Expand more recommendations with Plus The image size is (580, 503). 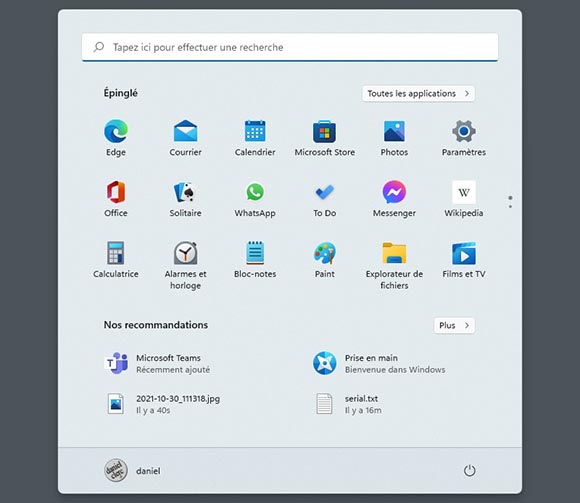coord(454,325)
